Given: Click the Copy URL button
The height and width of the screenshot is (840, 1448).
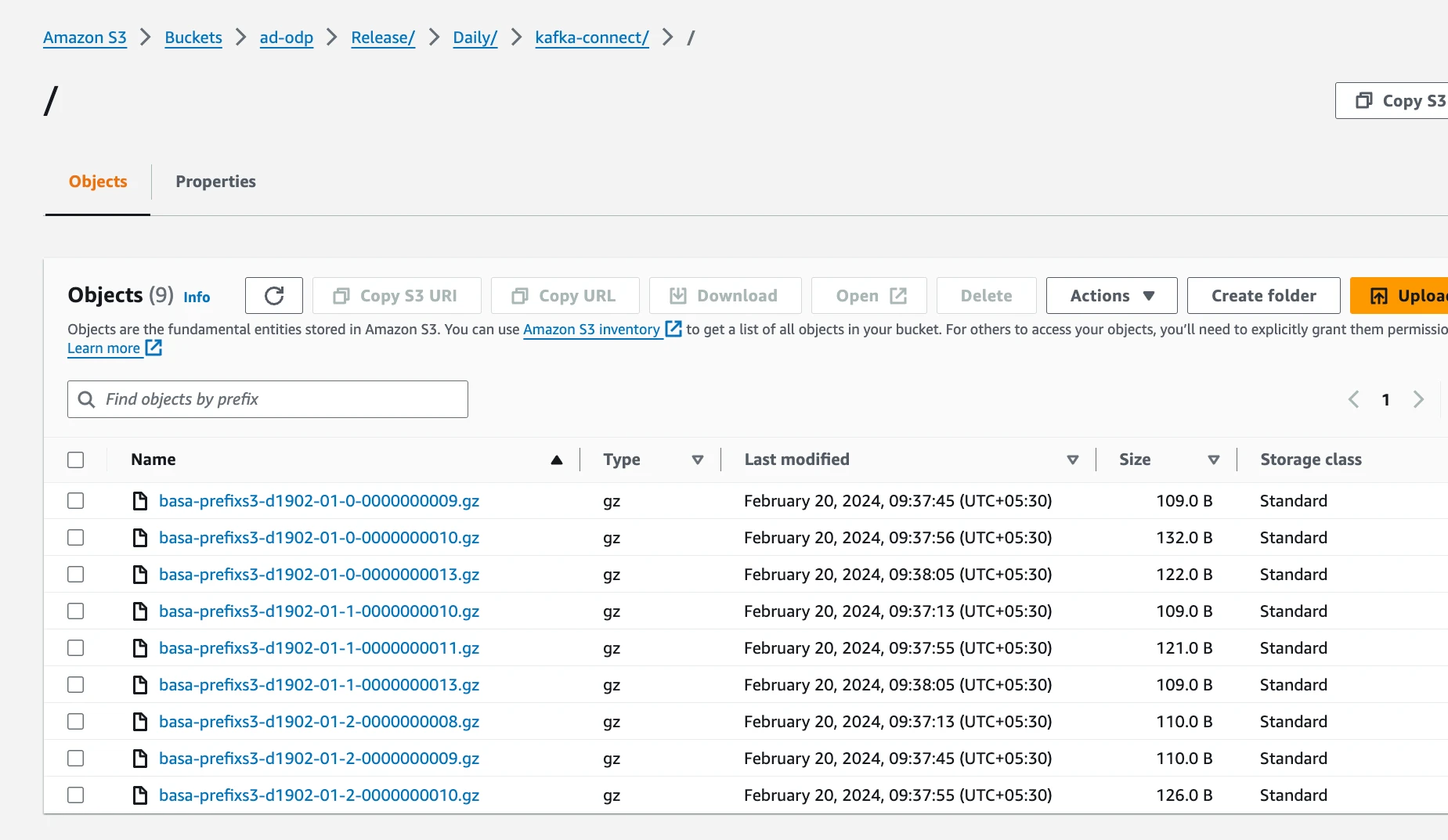Looking at the screenshot, I should coord(565,296).
